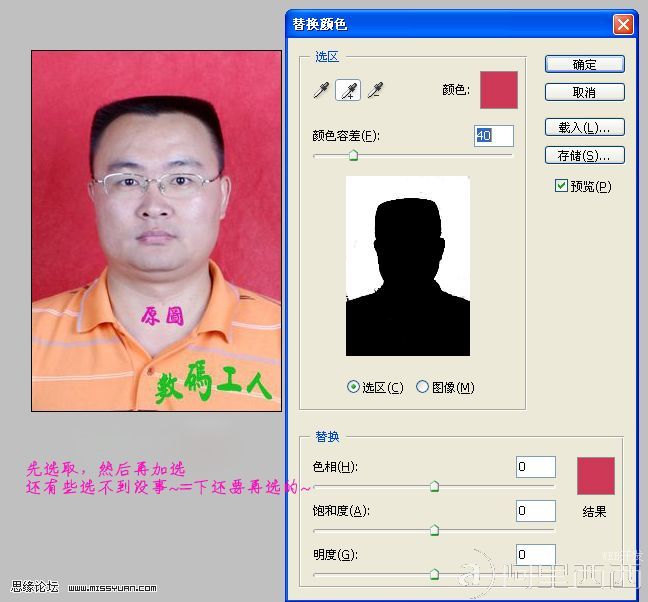Screen dimensions: 648x602
Task: Click the 色相 hue value field
Action: [x=535, y=467]
